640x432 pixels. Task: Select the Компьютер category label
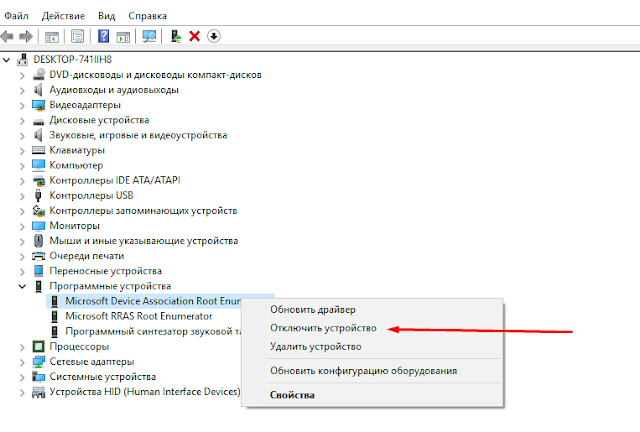point(76,165)
